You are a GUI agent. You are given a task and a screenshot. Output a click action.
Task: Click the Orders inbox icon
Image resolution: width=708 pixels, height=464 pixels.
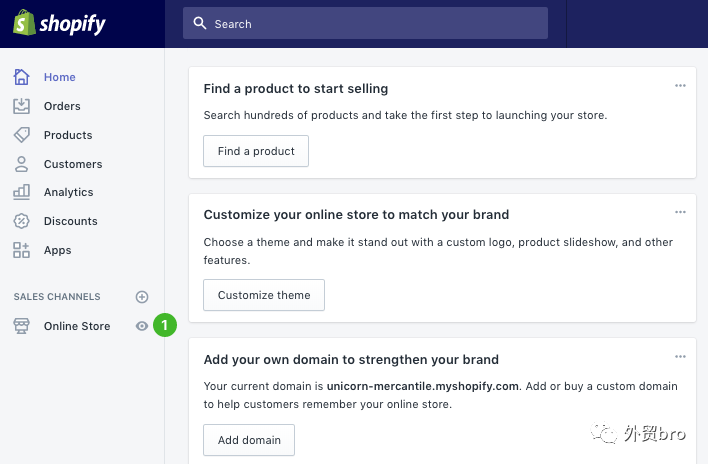[x=22, y=106]
